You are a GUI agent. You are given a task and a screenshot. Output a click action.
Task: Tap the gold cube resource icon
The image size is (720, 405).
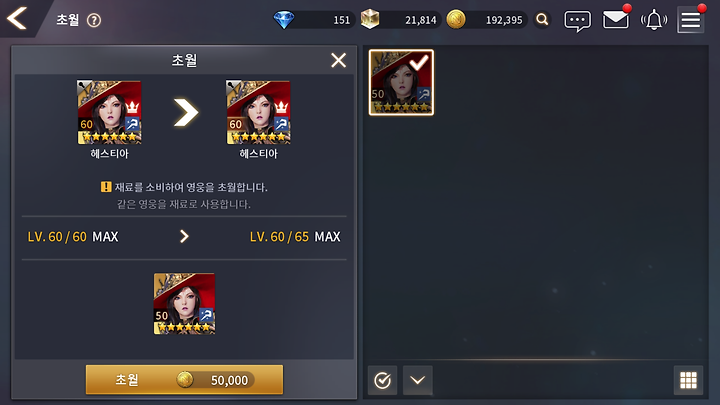click(x=370, y=19)
